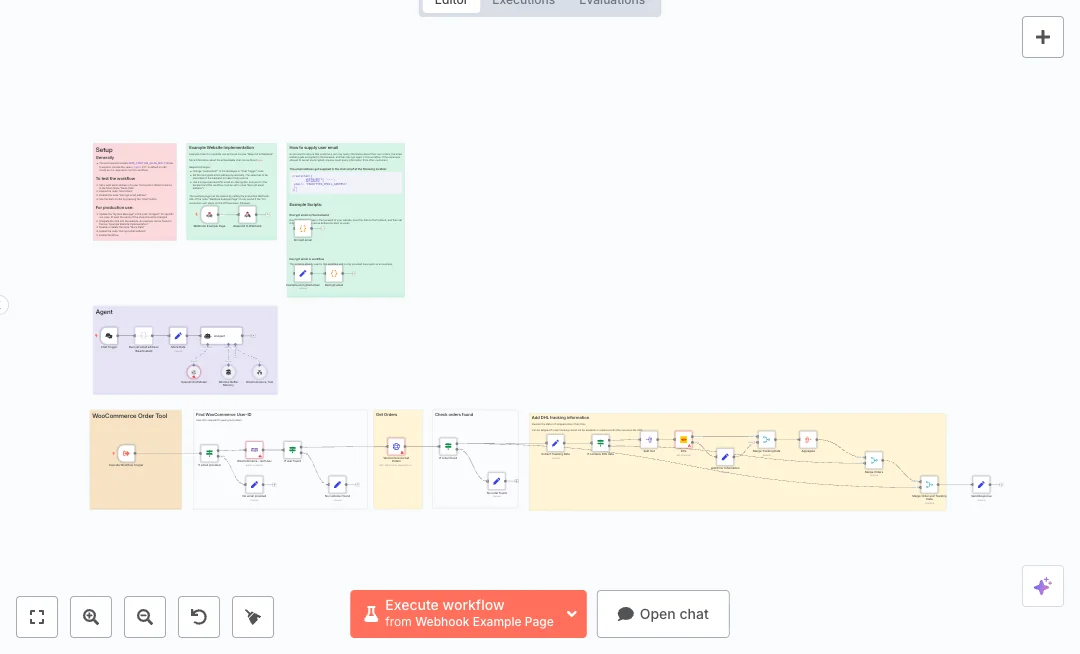
Task: Reset the canvas zoom level
Action: (199, 617)
